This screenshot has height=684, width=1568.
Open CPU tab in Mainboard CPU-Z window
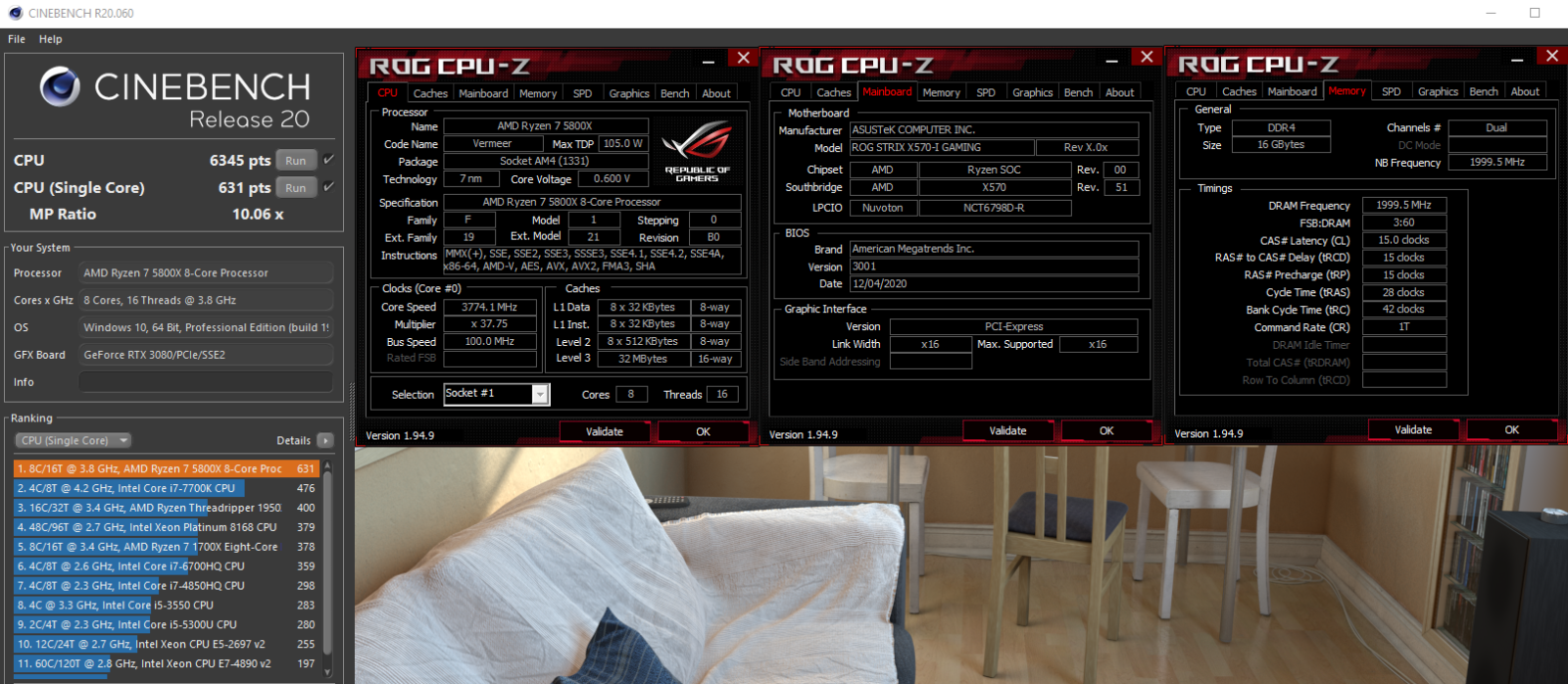point(791,93)
